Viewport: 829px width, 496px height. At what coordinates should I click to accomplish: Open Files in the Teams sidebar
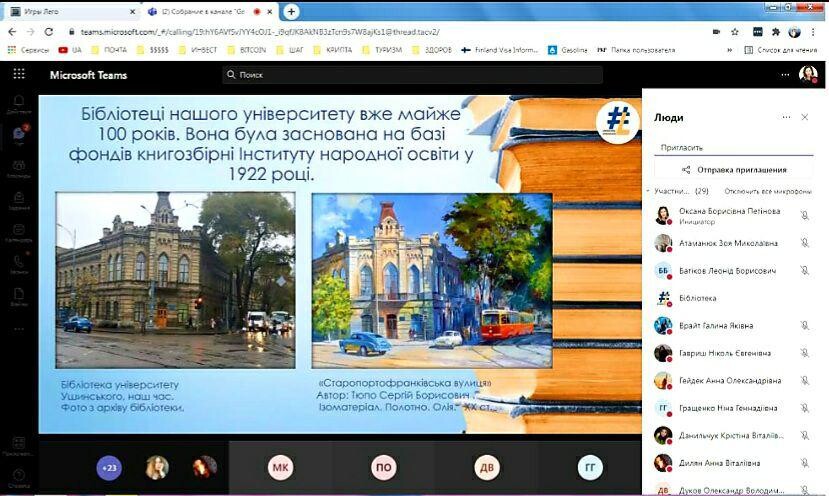click(x=19, y=297)
